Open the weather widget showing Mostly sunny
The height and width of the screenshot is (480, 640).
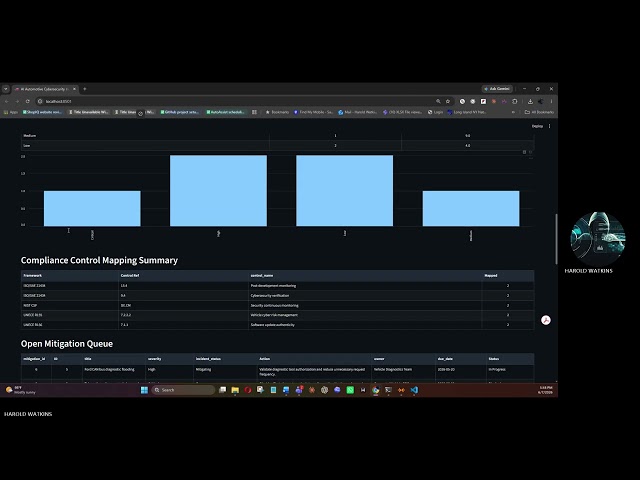20,390
